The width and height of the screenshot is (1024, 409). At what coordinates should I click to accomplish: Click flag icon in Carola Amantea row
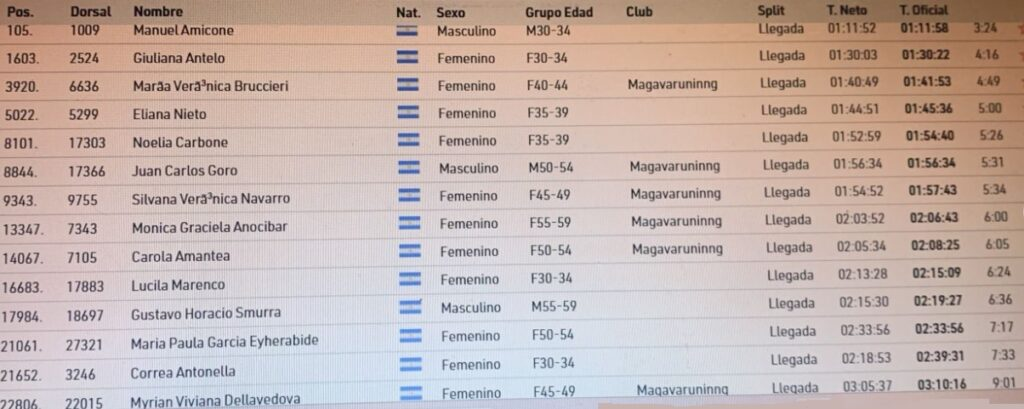[409, 250]
